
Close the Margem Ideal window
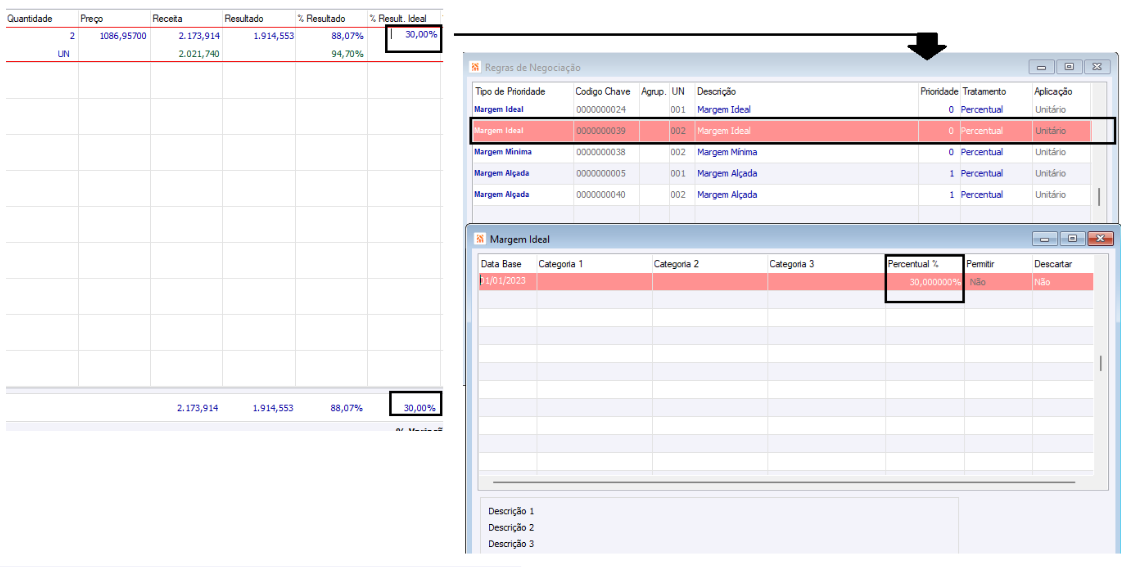coord(1100,238)
